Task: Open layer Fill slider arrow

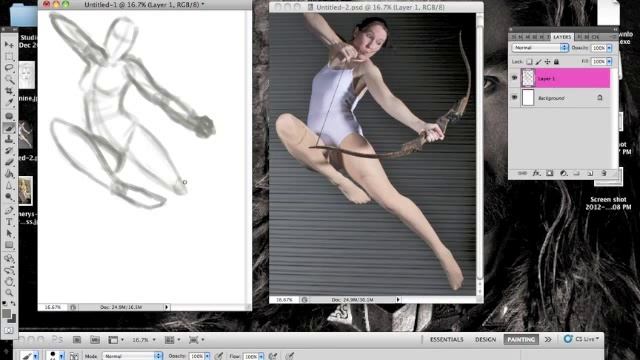Action: (609, 62)
